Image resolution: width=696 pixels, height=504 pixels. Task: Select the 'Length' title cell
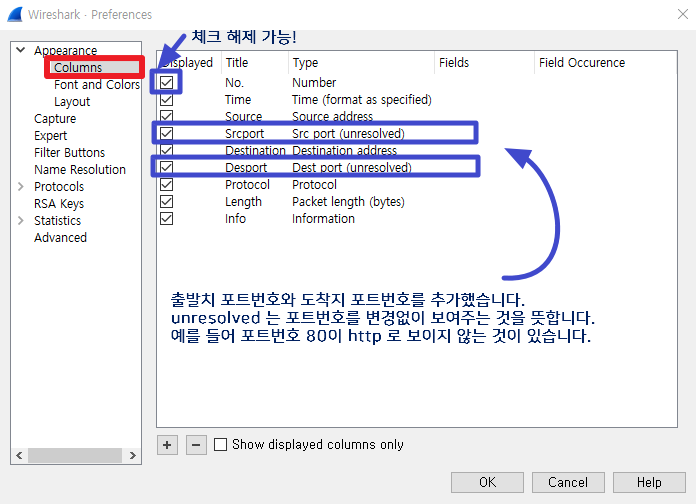pyautogui.click(x=243, y=202)
